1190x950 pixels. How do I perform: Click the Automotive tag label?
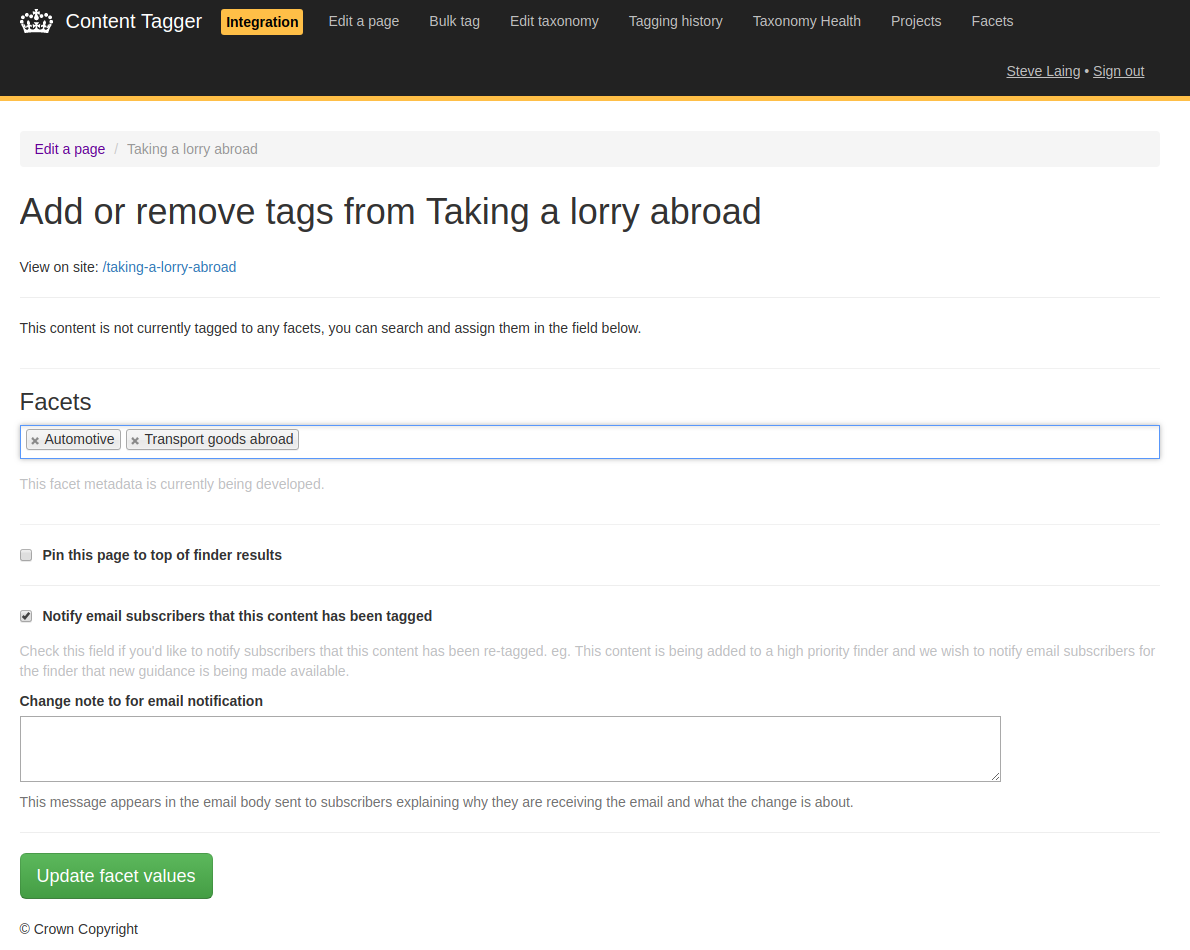coord(80,439)
